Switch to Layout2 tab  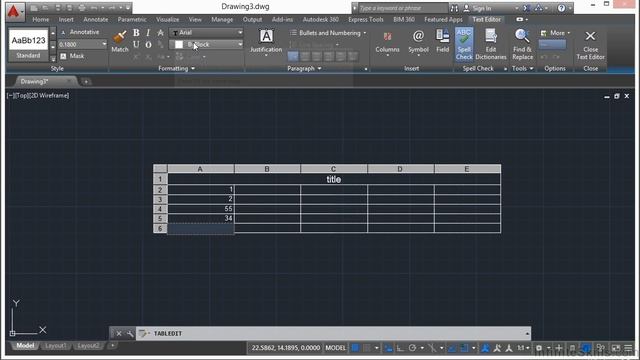click(88, 346)
